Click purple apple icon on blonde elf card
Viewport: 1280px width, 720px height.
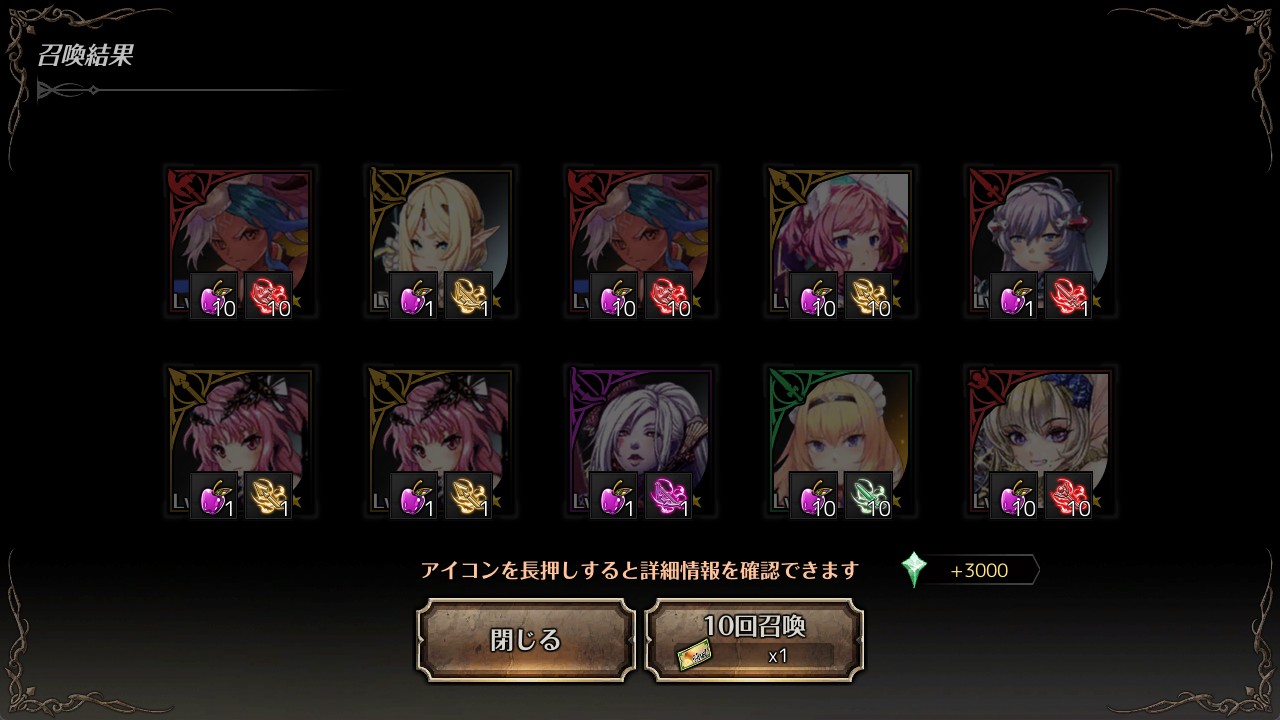pos(414,295)
